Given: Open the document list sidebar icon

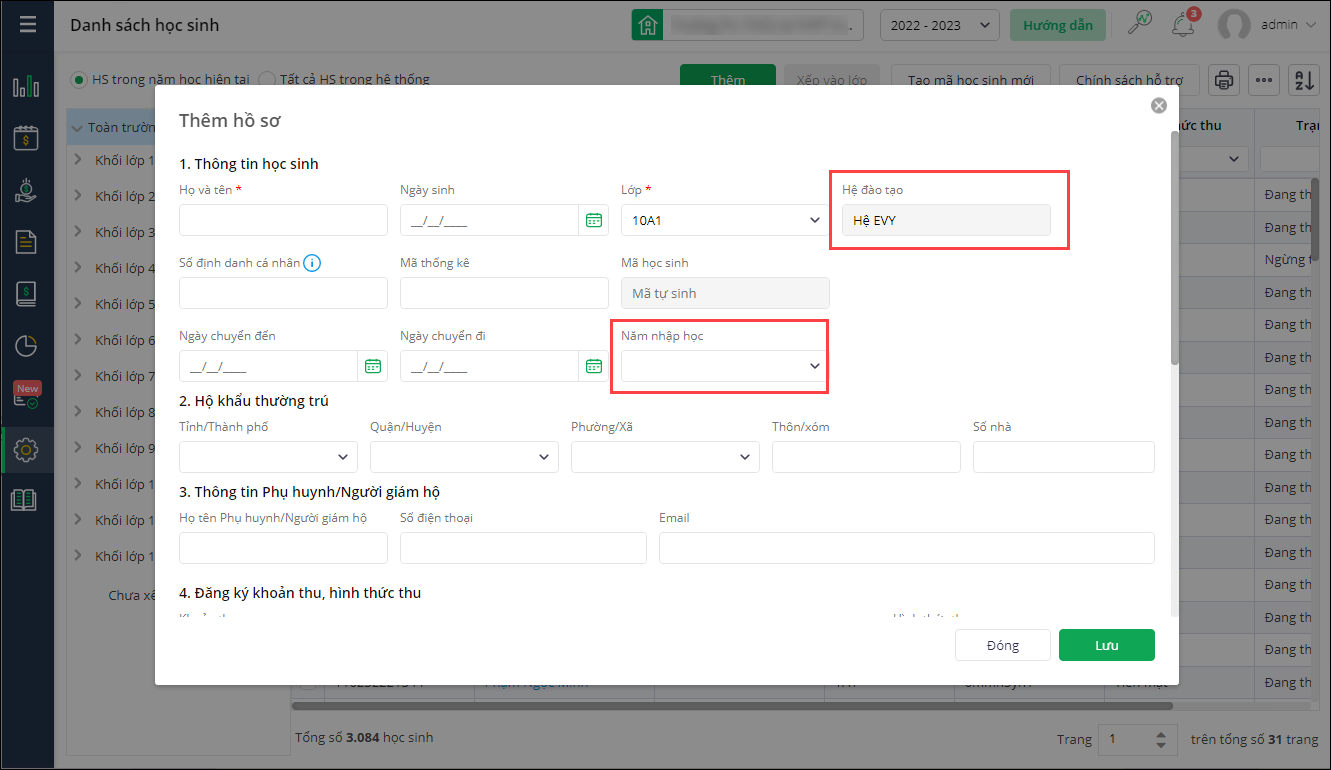Looking at the screenshot, I should tap(26, 241).
